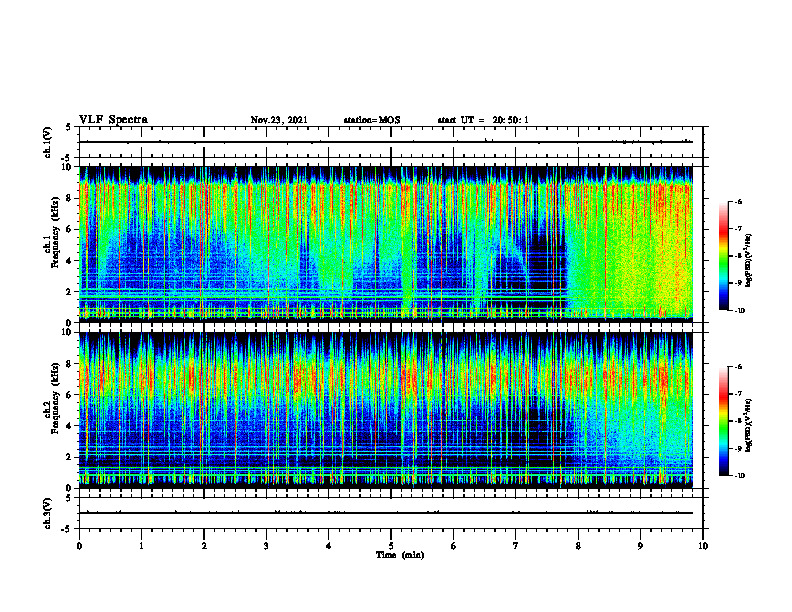This screenshot has width=792, height=612.
Task: Click time axis tick label "9"
Action: coord(640,546)
